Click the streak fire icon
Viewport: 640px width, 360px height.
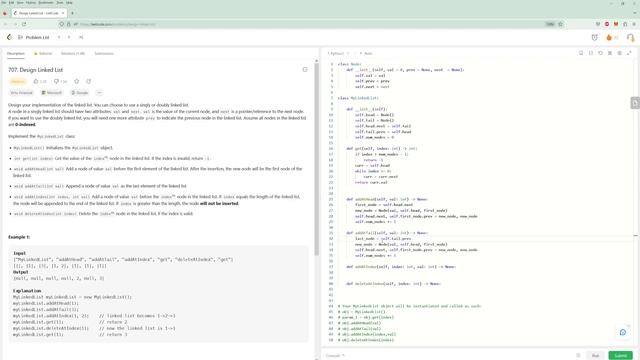coord(609,38)
